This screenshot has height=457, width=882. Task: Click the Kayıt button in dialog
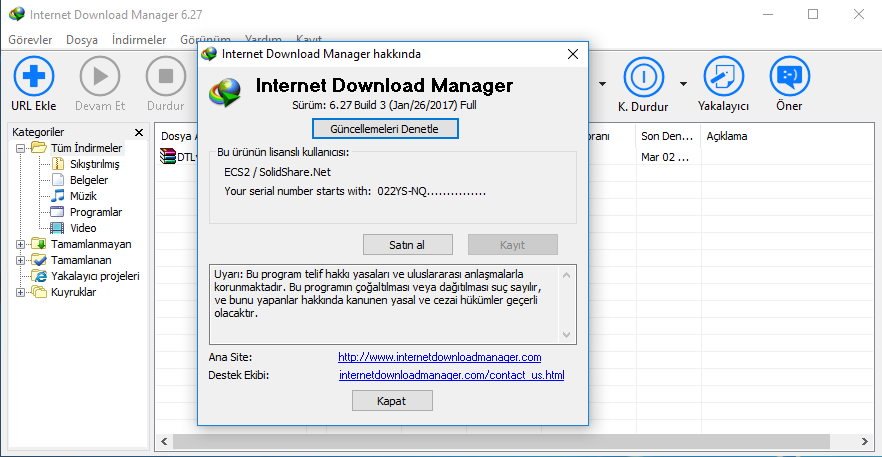click(x=512, y=245)
